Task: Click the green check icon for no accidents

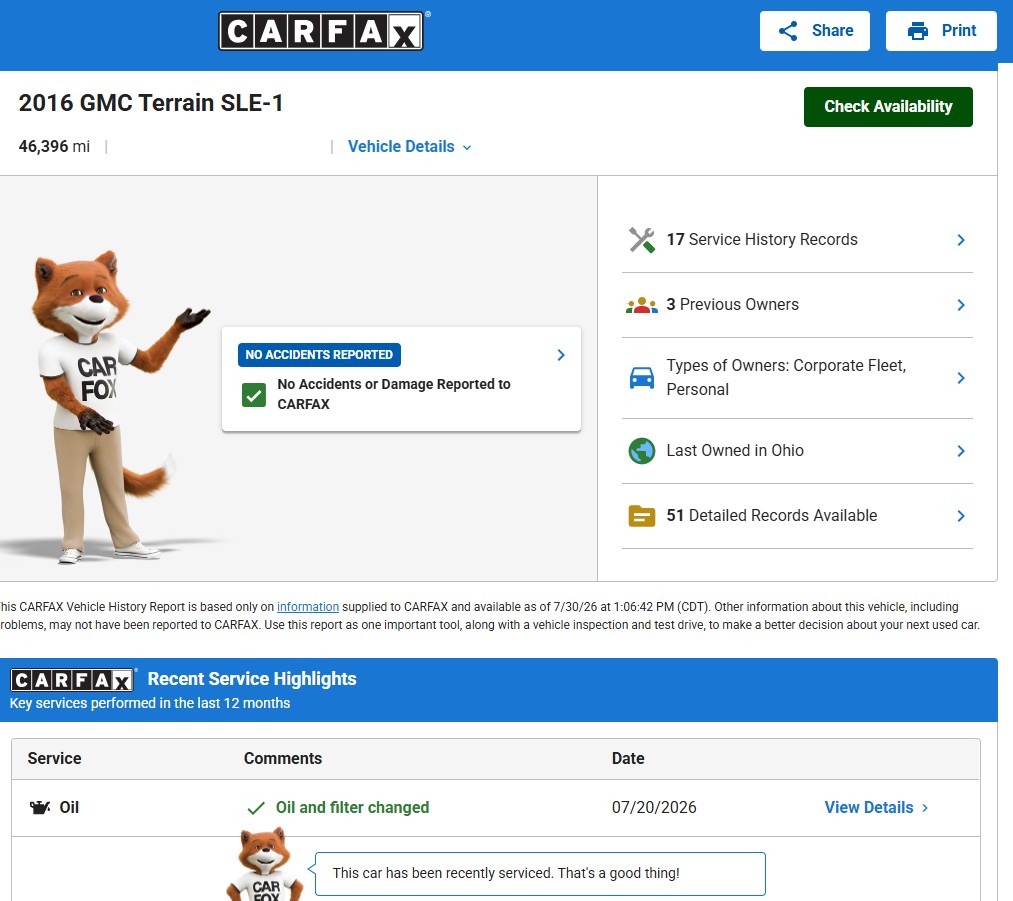Action: point(254,395)
